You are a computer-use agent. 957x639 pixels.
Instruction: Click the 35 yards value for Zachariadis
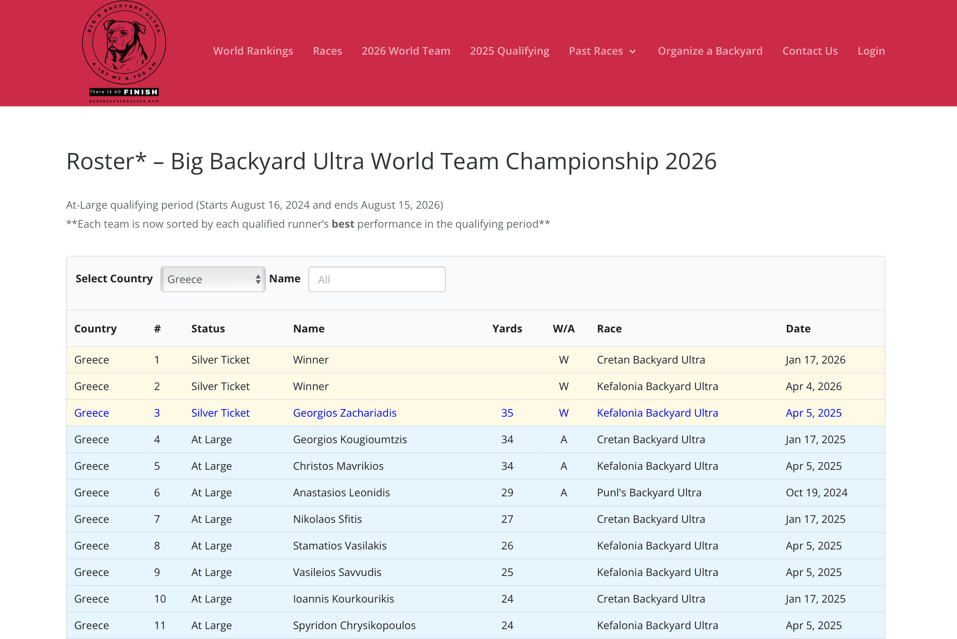pos(507,413)
